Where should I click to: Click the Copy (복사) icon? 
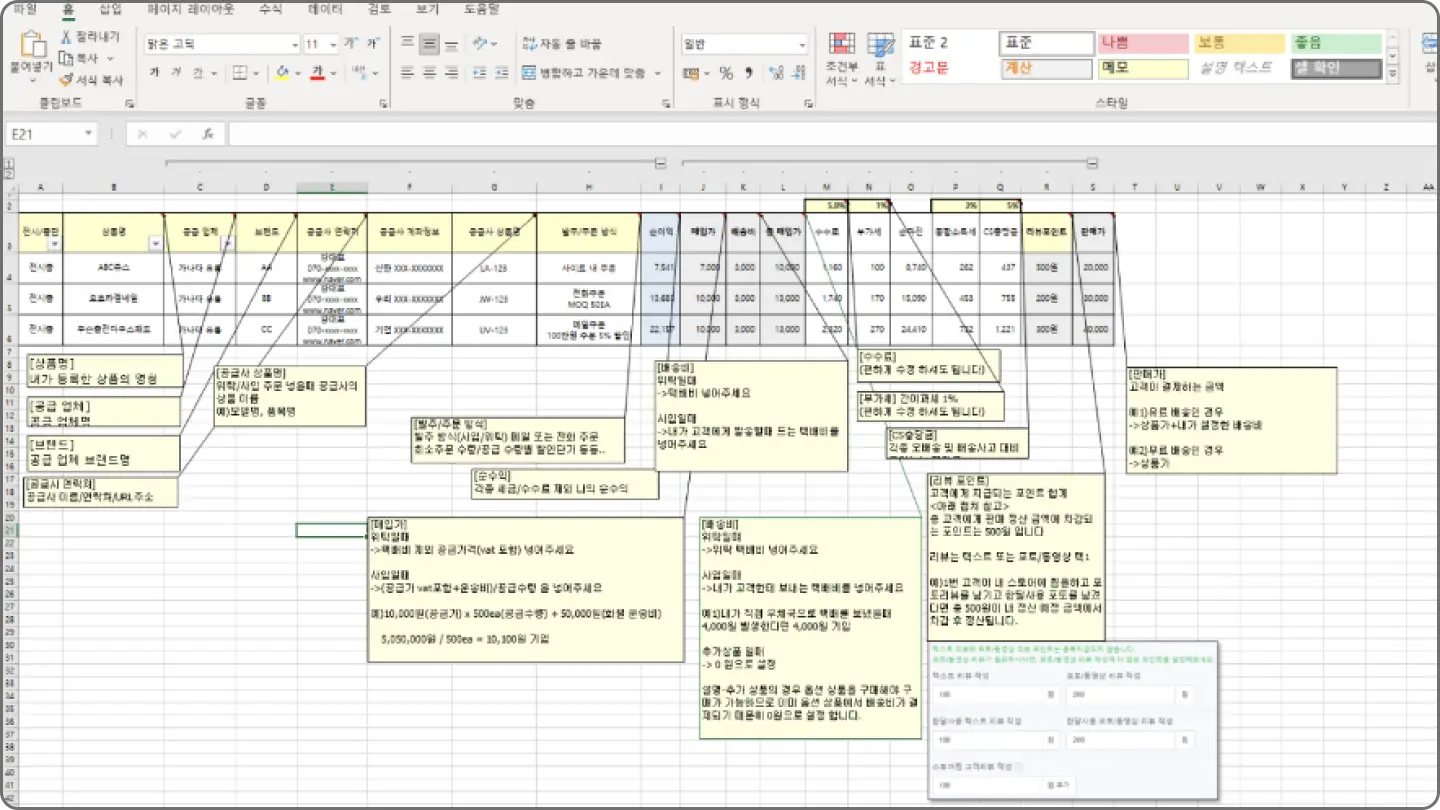click(x=66, y=59)
